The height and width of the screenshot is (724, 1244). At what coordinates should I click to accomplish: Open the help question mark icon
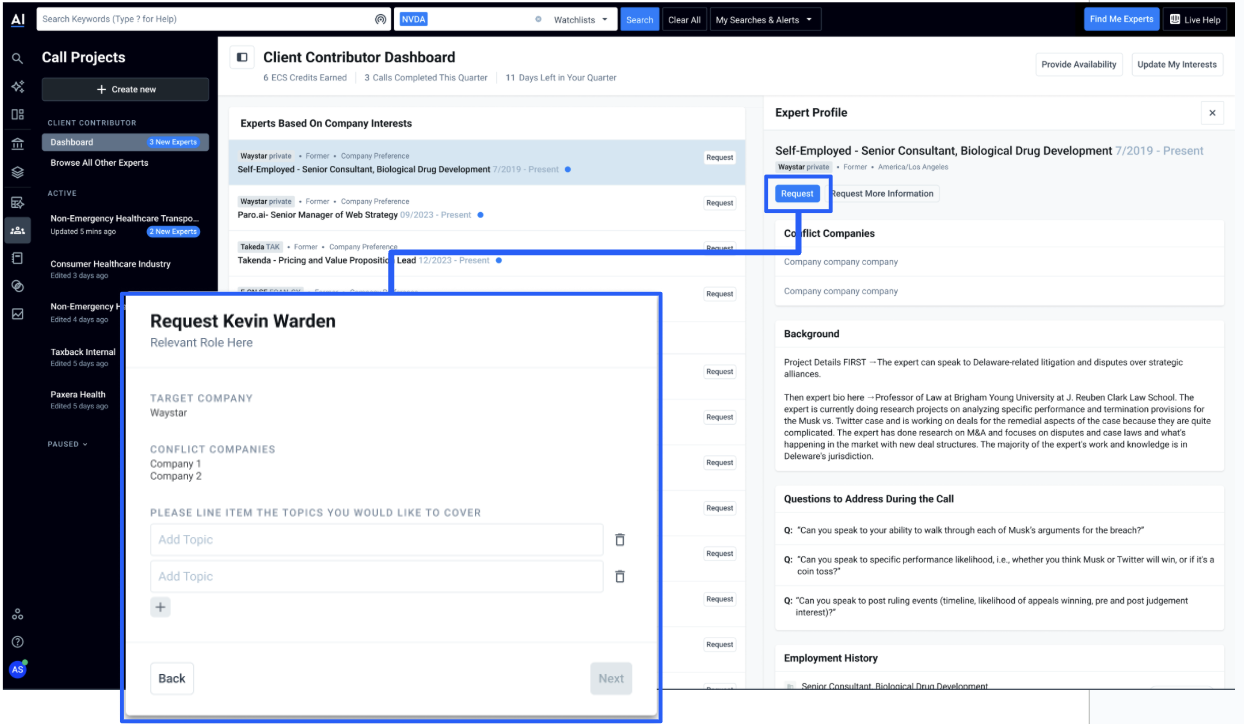pyautogui.click(x=17, y=641)
